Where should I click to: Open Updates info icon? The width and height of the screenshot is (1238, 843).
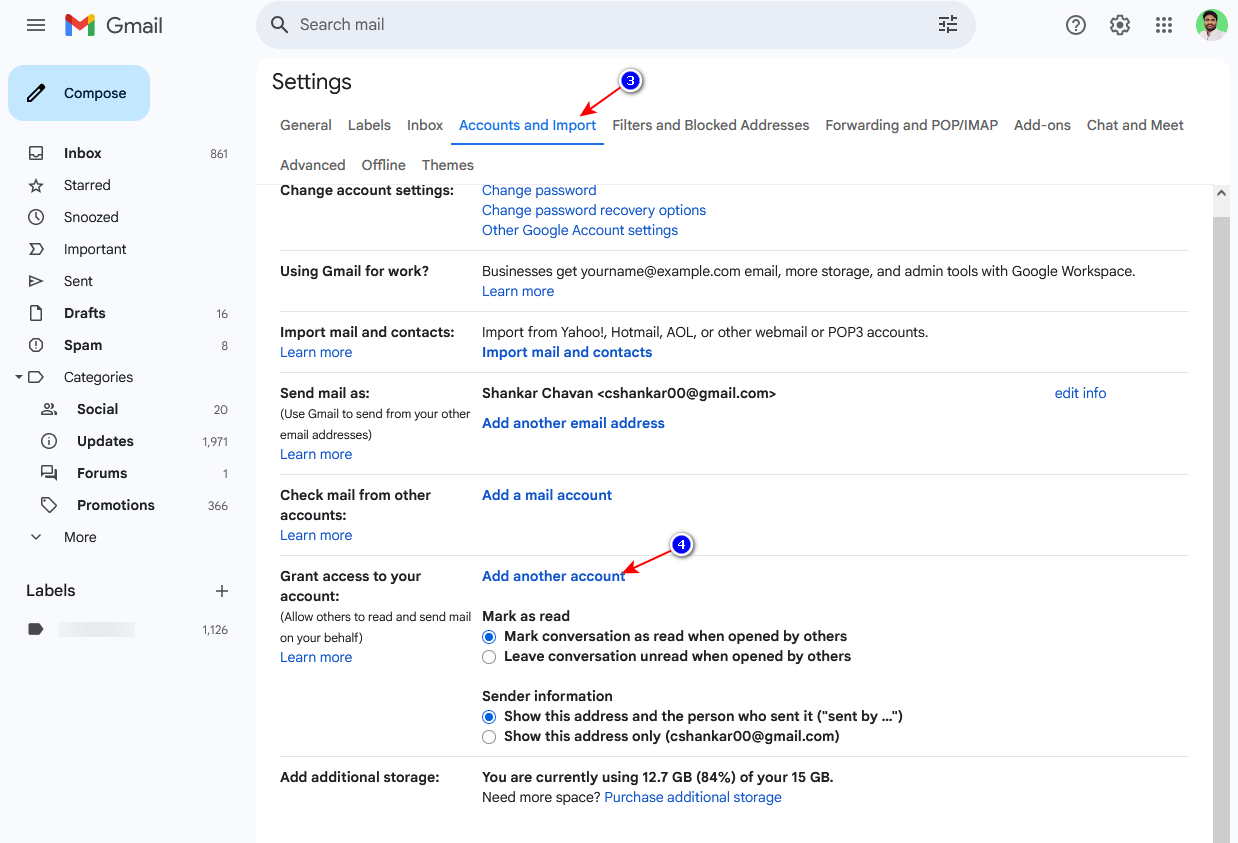(x=48, y=441)
